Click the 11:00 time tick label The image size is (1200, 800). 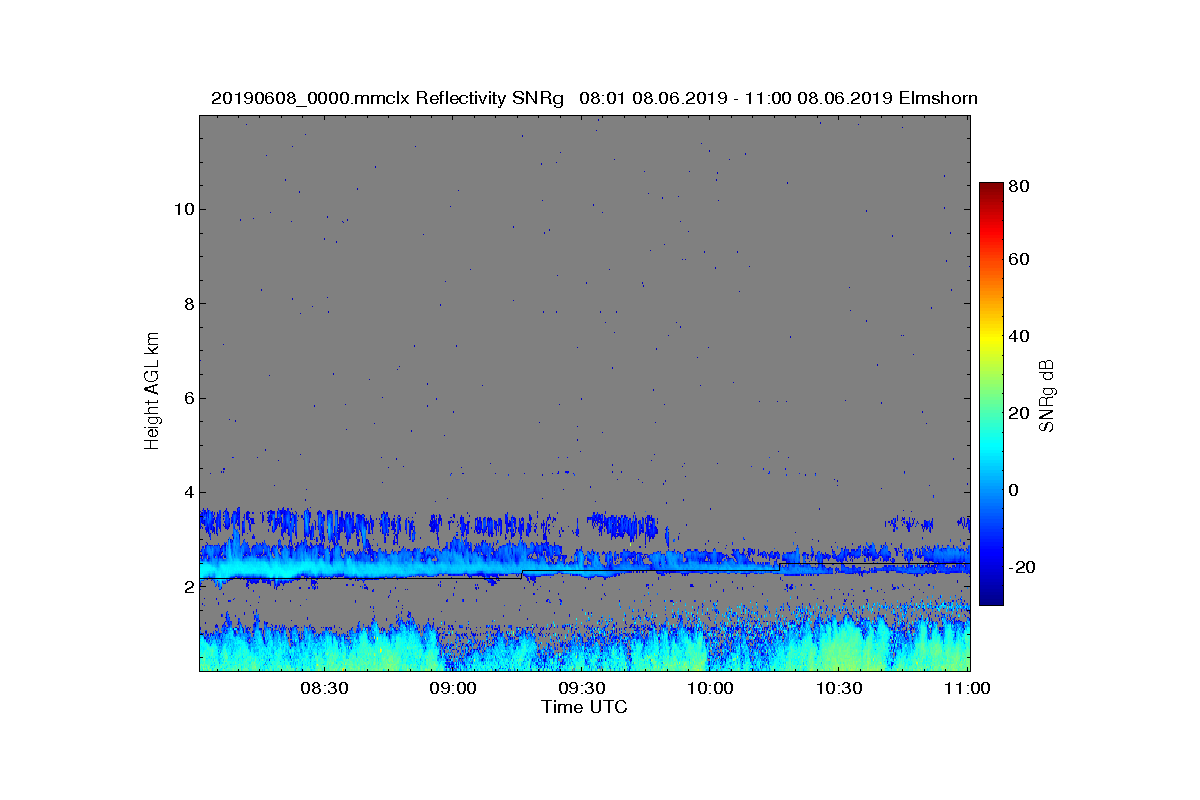coord(967,688)
